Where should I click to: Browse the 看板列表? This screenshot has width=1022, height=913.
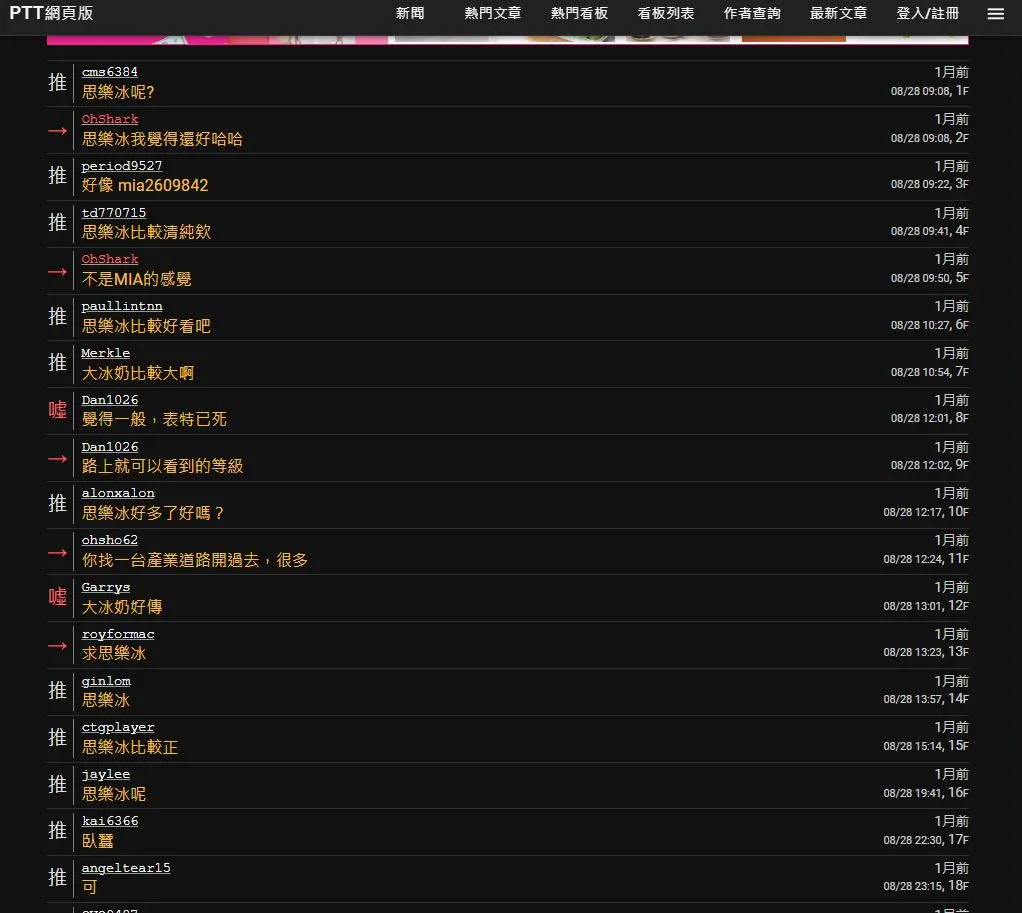[x=665, y=14]
